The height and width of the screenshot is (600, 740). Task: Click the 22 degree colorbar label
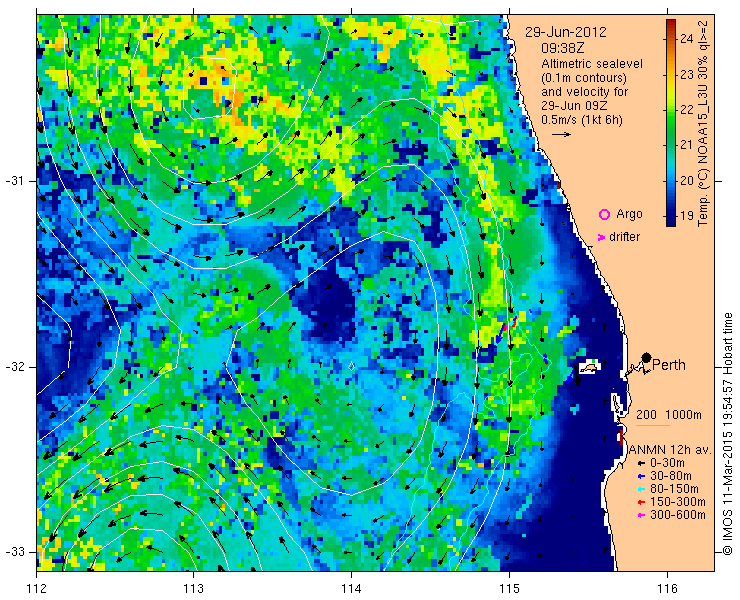tap(686, 110)
